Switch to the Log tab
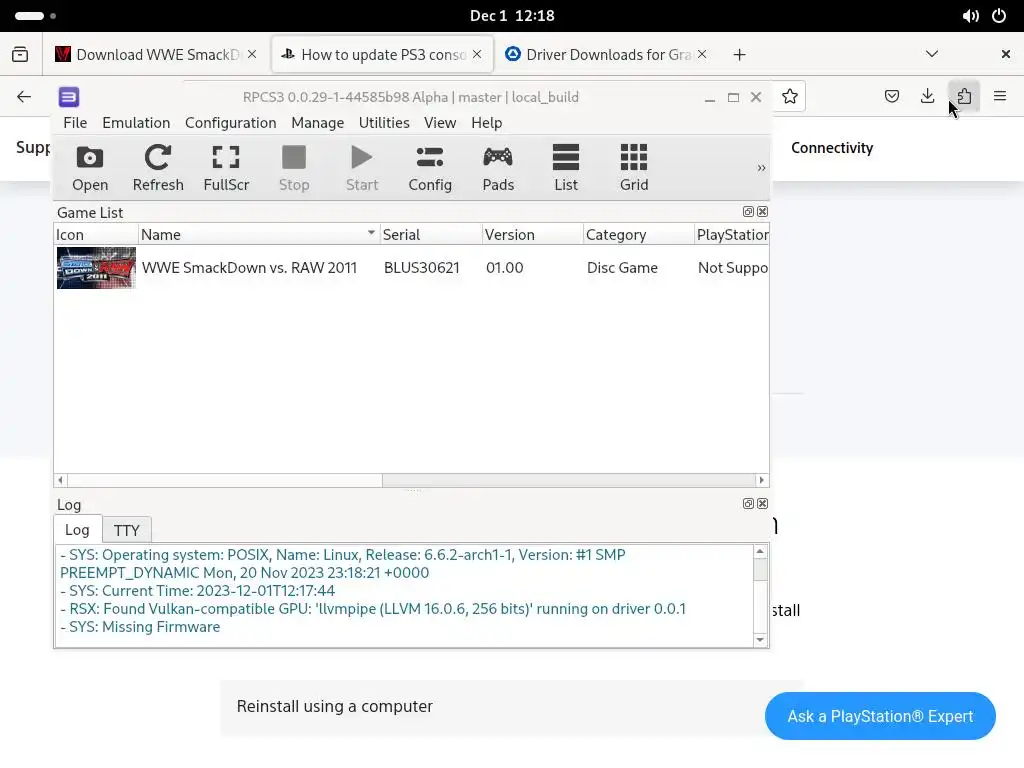 77,530
